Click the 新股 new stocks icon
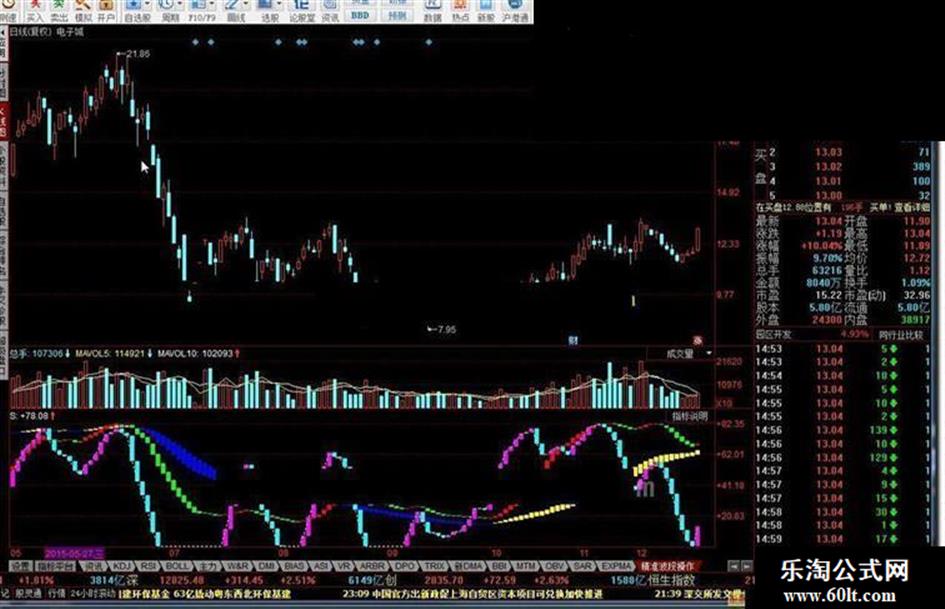The height and width of the screenshot is (609, 945). click(x=486, y=10)
